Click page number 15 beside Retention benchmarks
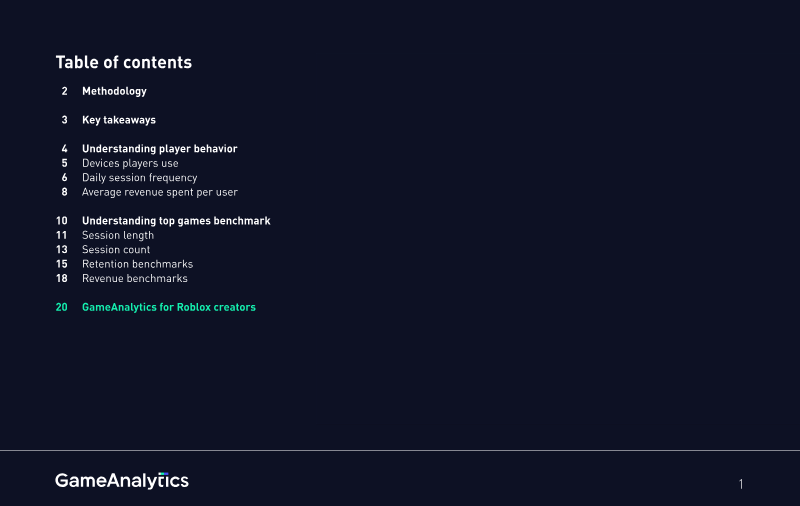This screenshot has width=800, height=506. pos(62,264)
